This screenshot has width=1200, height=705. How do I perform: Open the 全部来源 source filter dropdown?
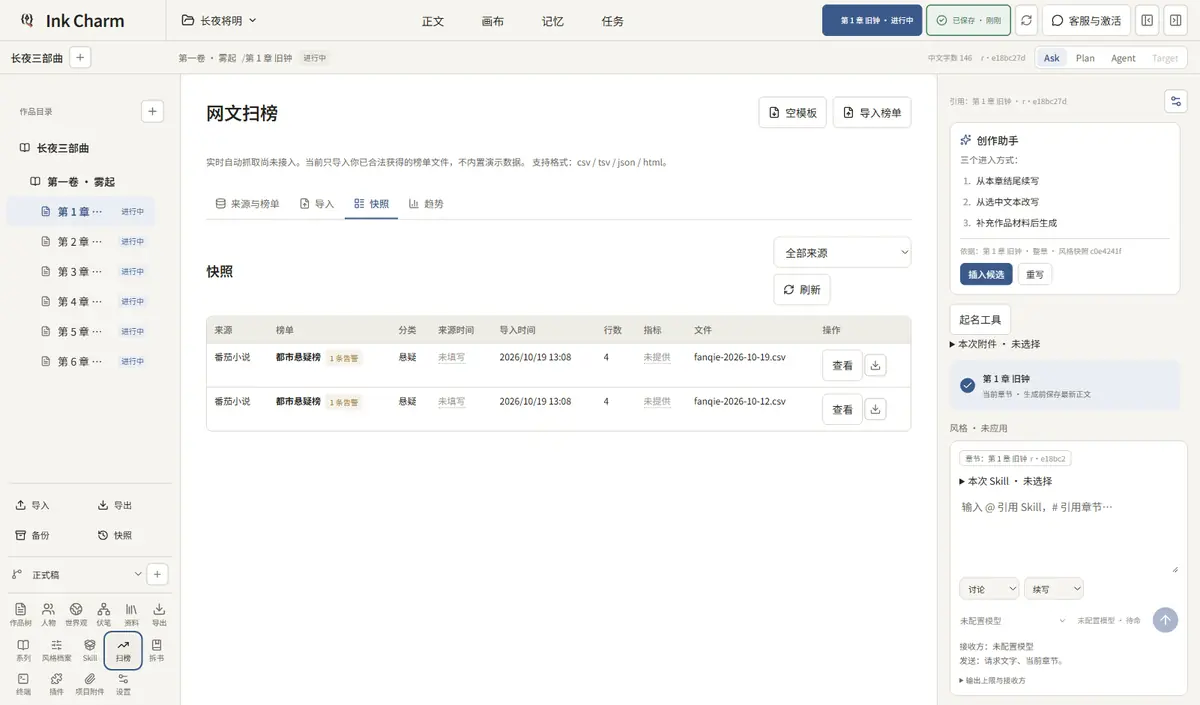point(842,253)
